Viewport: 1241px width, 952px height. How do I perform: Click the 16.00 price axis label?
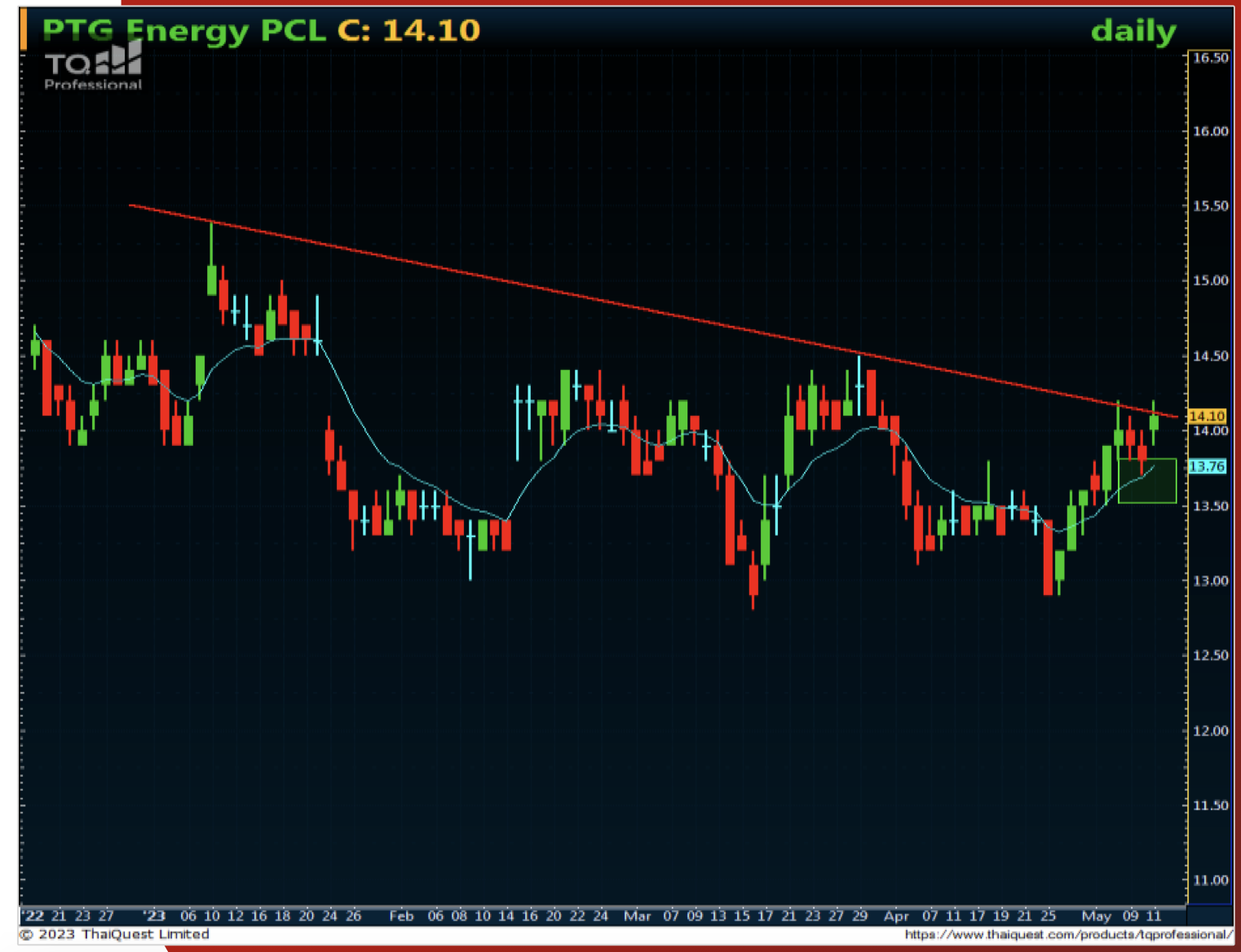point(1210,131)
